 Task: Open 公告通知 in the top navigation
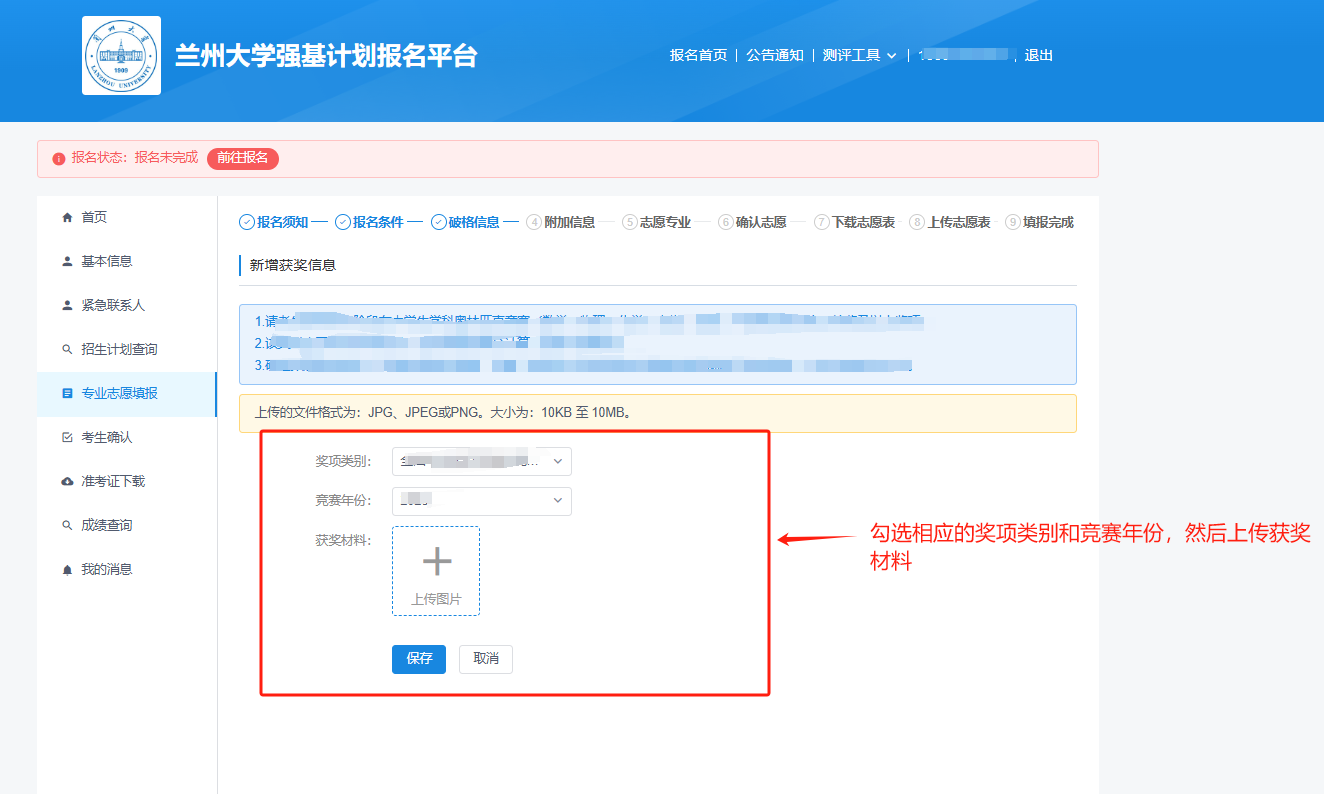(x=774, y=55)
